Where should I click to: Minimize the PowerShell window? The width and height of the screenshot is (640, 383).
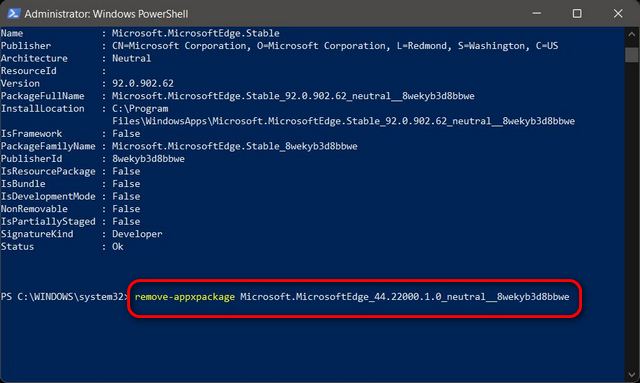click(537, 13)
